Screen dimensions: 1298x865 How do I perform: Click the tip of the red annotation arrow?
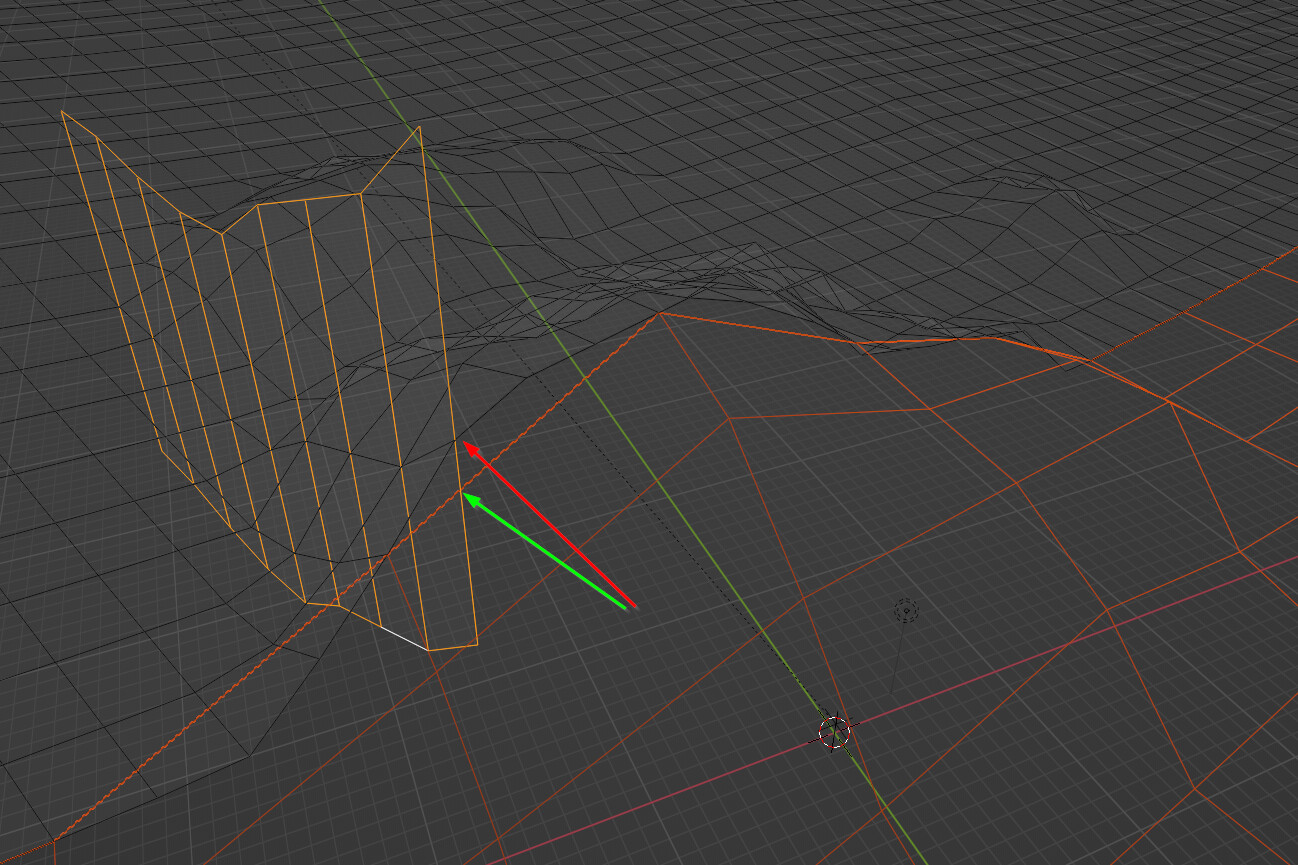coord(464,442)
